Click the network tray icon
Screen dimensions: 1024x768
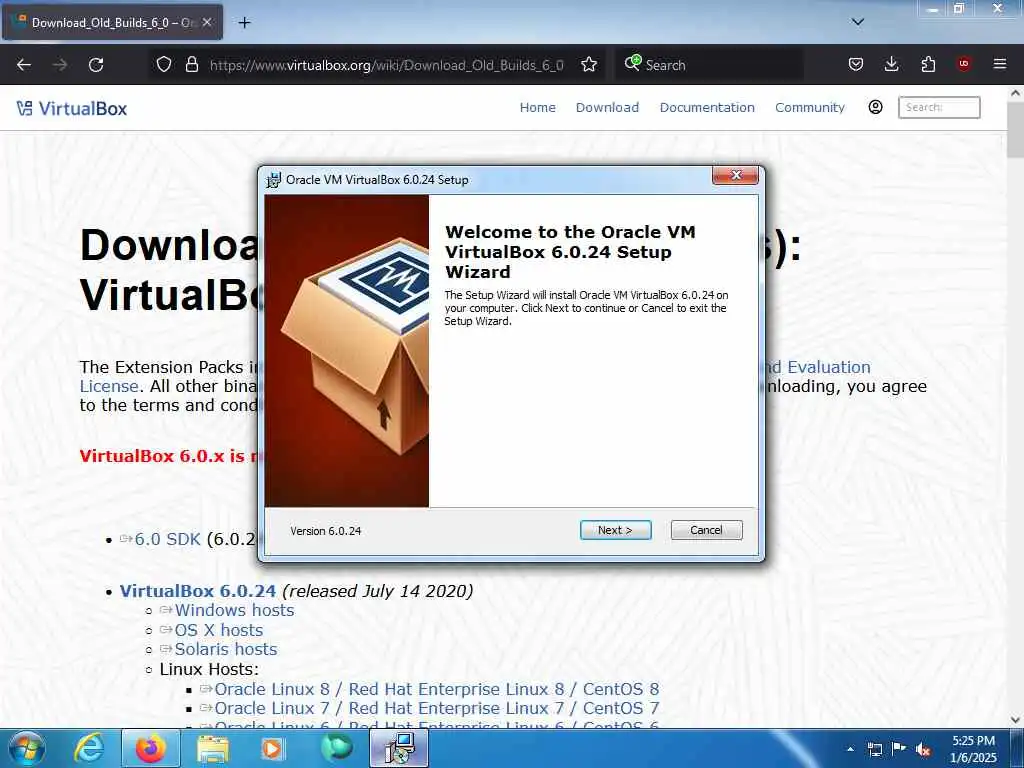[874, 749]
